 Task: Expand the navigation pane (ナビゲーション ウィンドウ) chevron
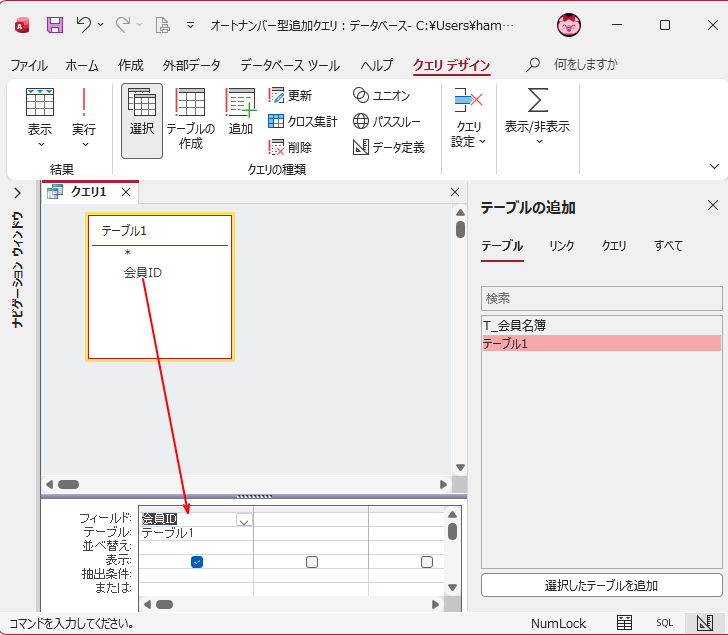pyautogui.click(x=18, y=193)
